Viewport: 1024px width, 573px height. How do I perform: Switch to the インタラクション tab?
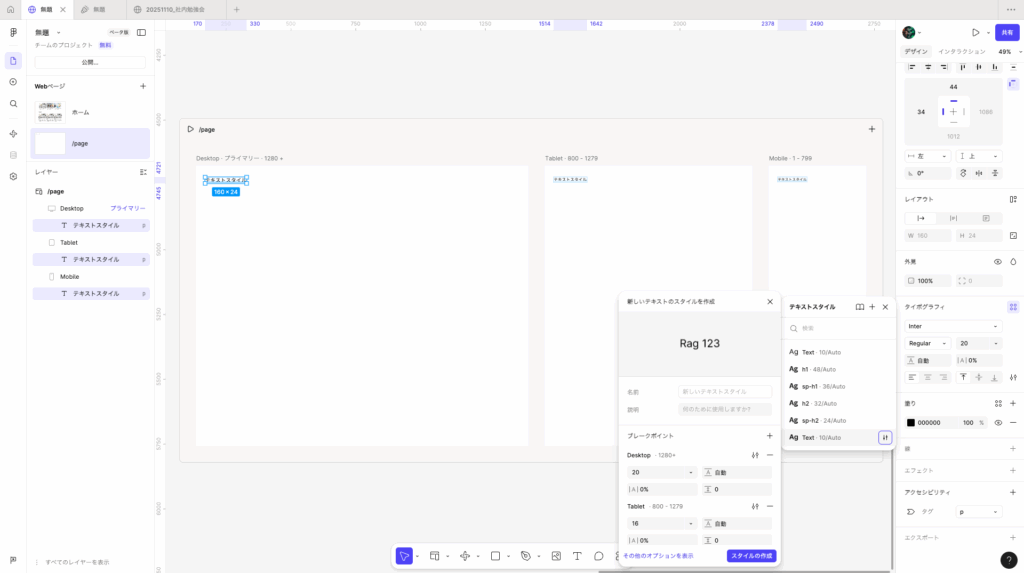tap(961, 51)
